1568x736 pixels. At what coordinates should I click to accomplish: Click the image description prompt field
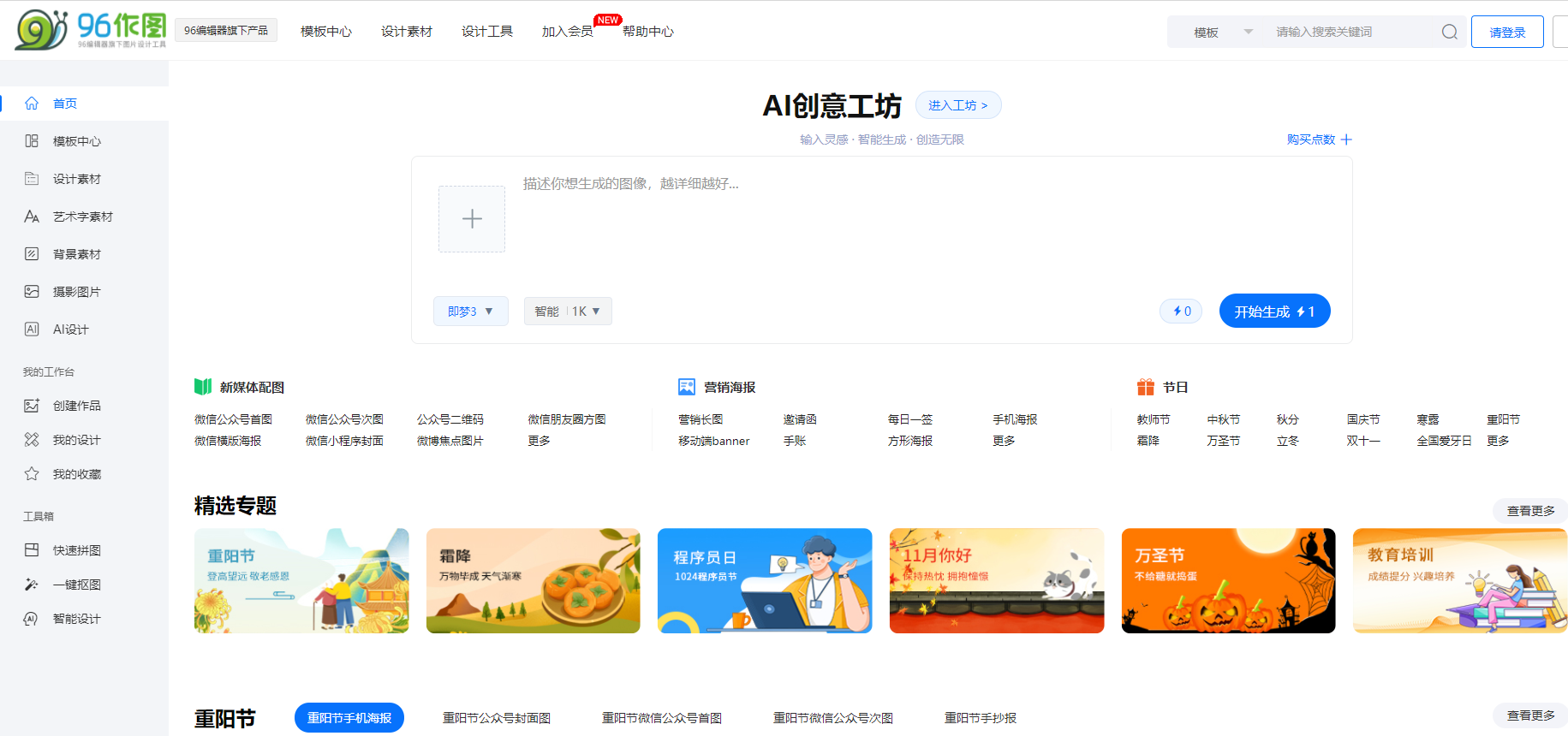point(925,224)
